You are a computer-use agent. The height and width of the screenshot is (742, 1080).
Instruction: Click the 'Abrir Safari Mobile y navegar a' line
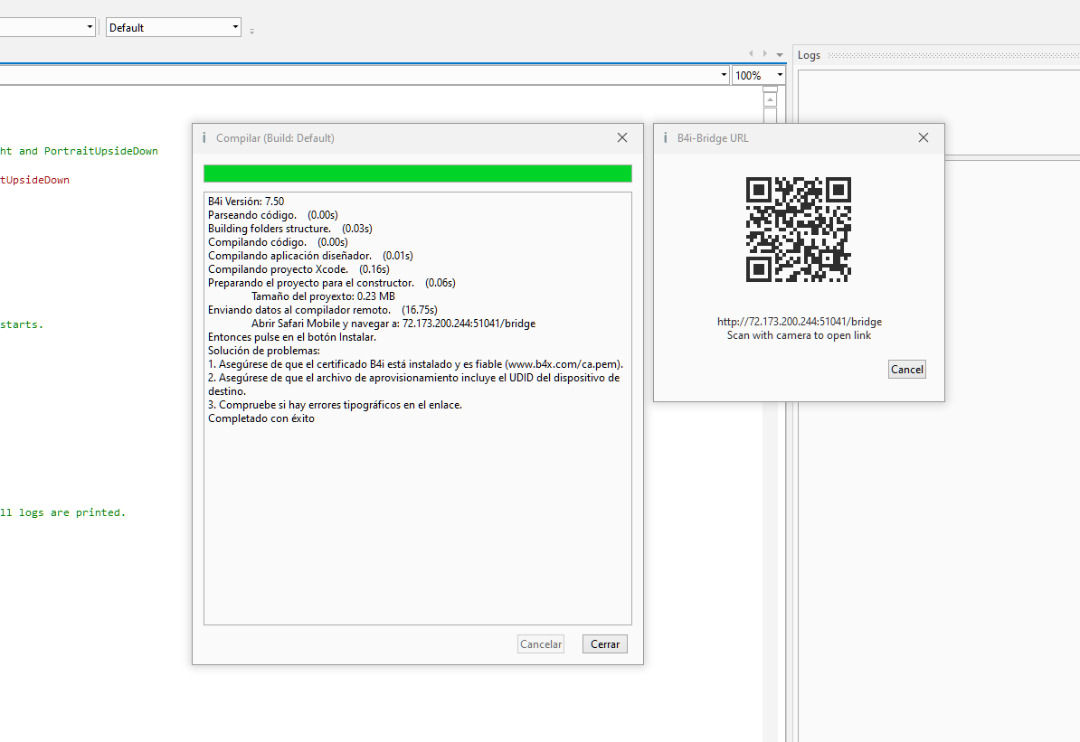pos(393,324)
